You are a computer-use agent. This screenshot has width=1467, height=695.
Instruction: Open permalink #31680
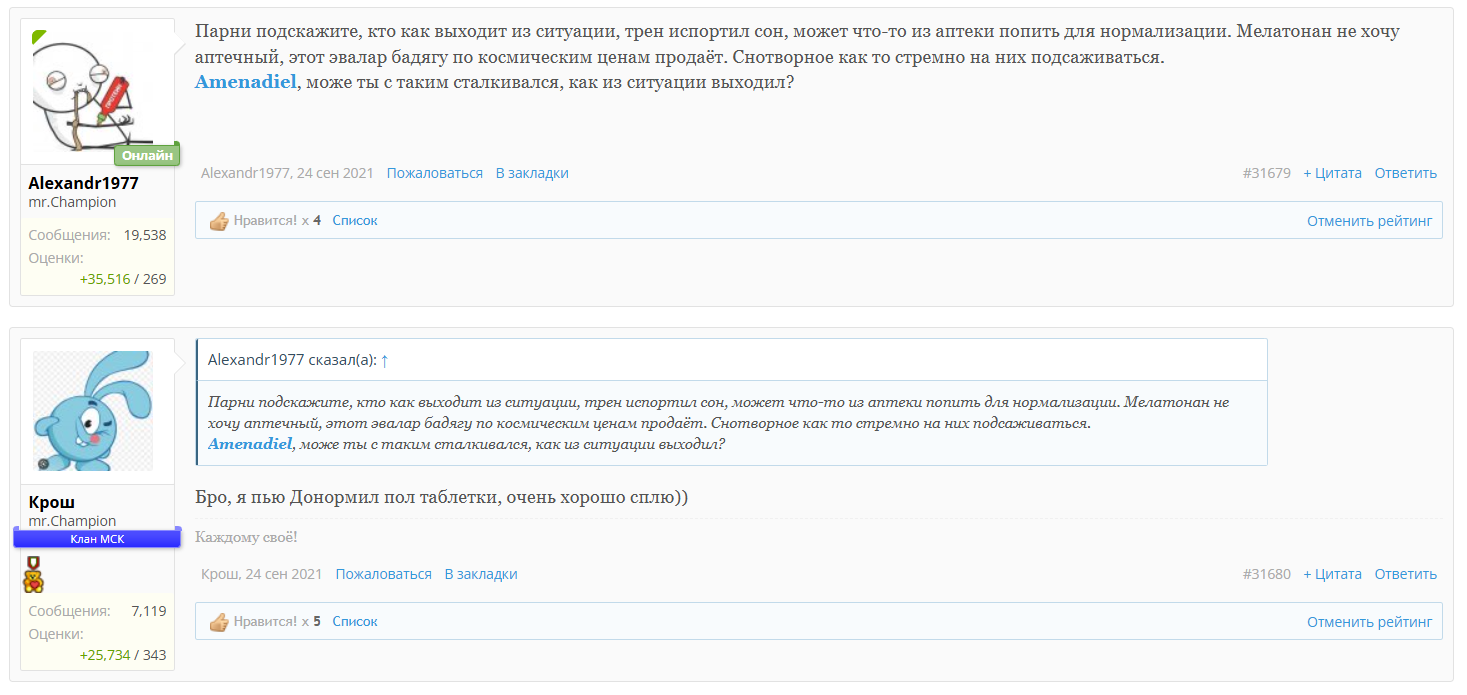tap(1266, 574)
